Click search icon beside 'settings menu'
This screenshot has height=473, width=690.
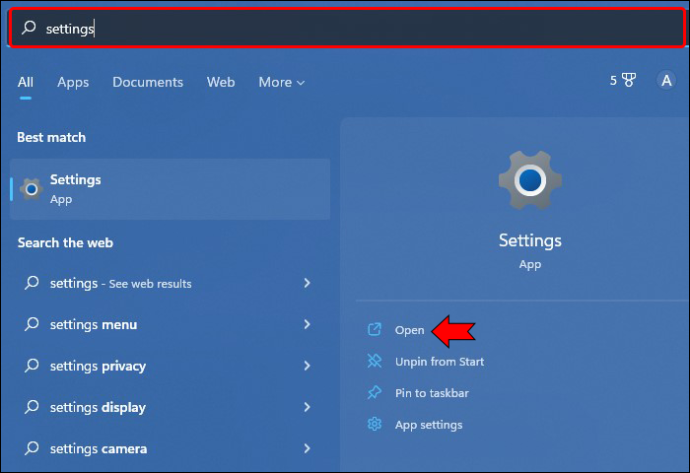pyautogui.click(x=32, y=324)
